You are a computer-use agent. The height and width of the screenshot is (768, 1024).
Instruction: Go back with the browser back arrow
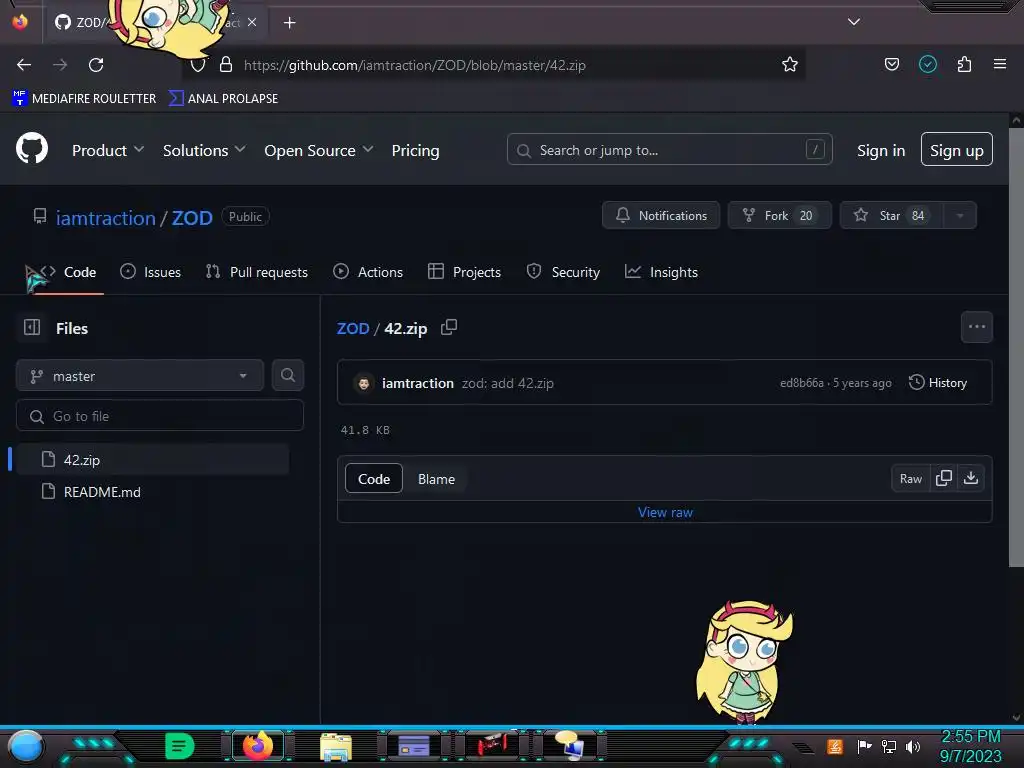(24, 65)
